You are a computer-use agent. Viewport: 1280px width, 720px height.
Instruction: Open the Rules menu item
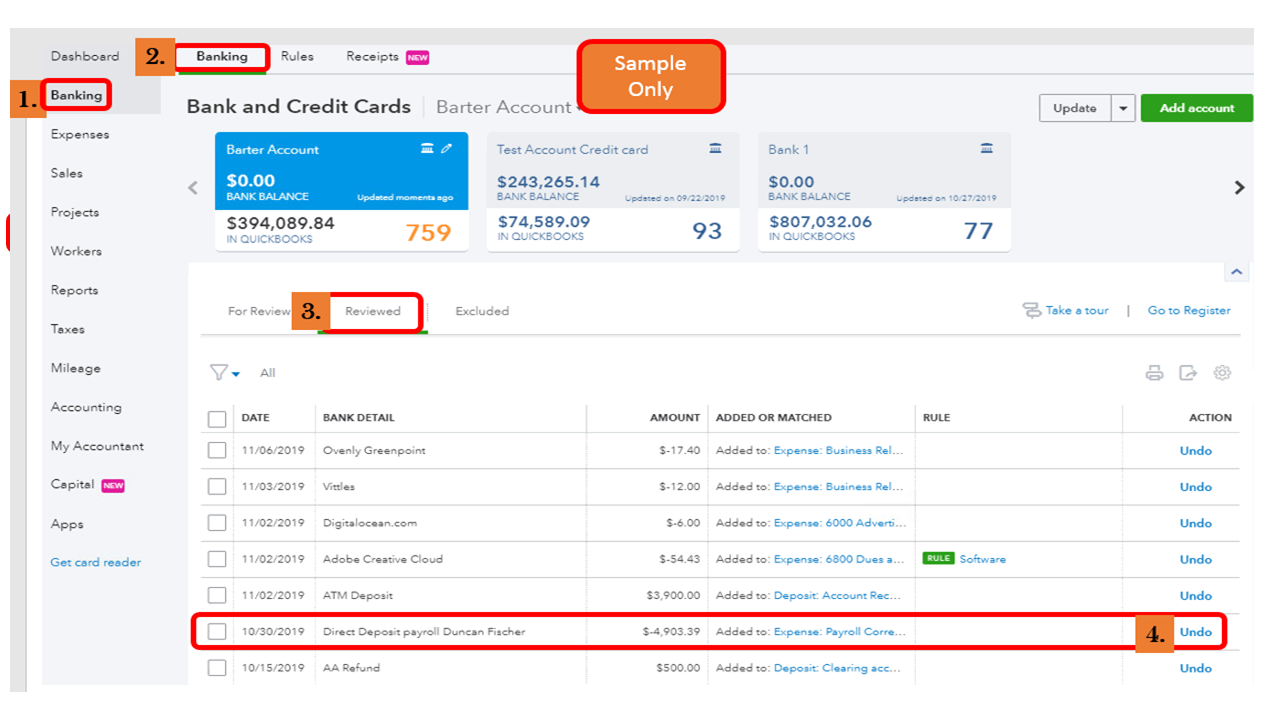(x=297, y=57)
